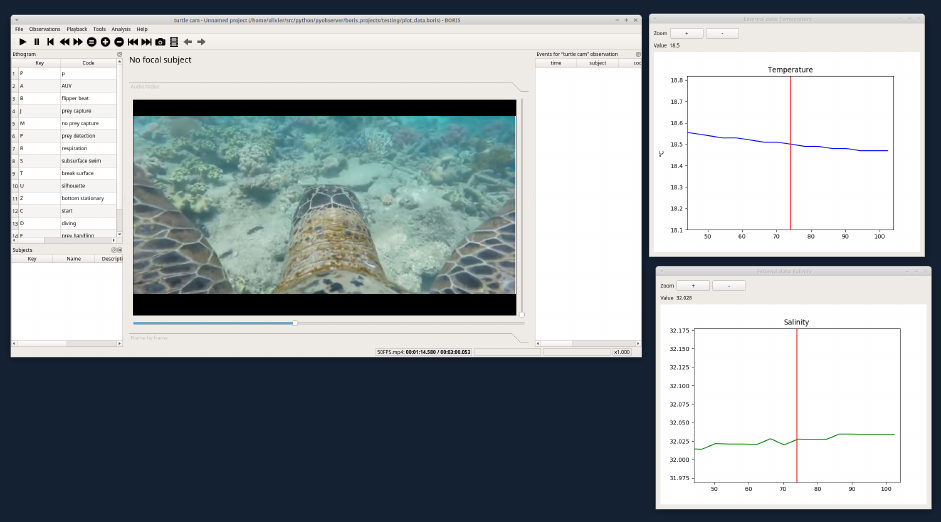Screen dimensions: 941x522
Task: Decrease playback speed with the minus circle icon
Action: (119, 42)
